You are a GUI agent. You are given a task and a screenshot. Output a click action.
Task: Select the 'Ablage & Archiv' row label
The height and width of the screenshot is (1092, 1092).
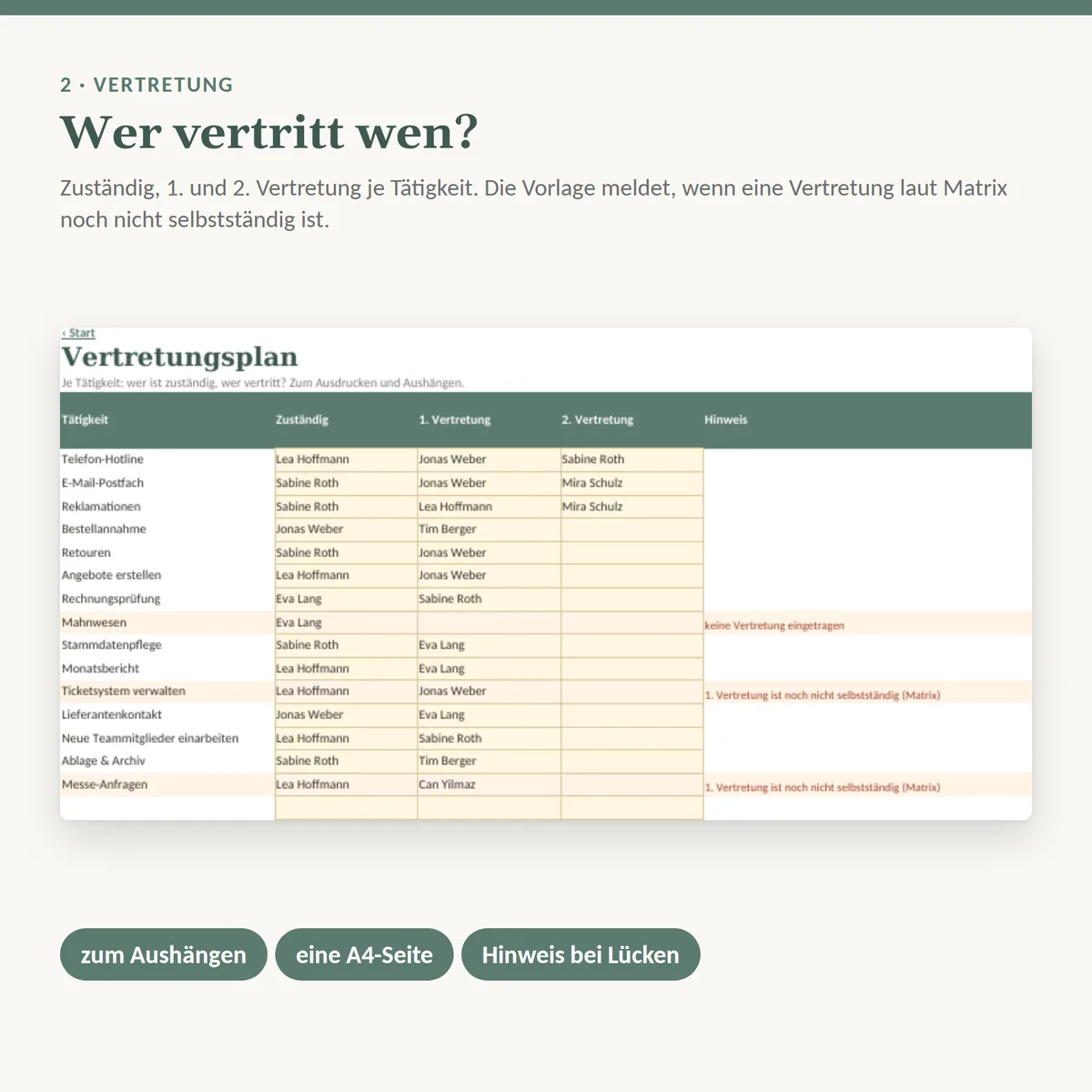pyautogui.click(x=104, y=761)
